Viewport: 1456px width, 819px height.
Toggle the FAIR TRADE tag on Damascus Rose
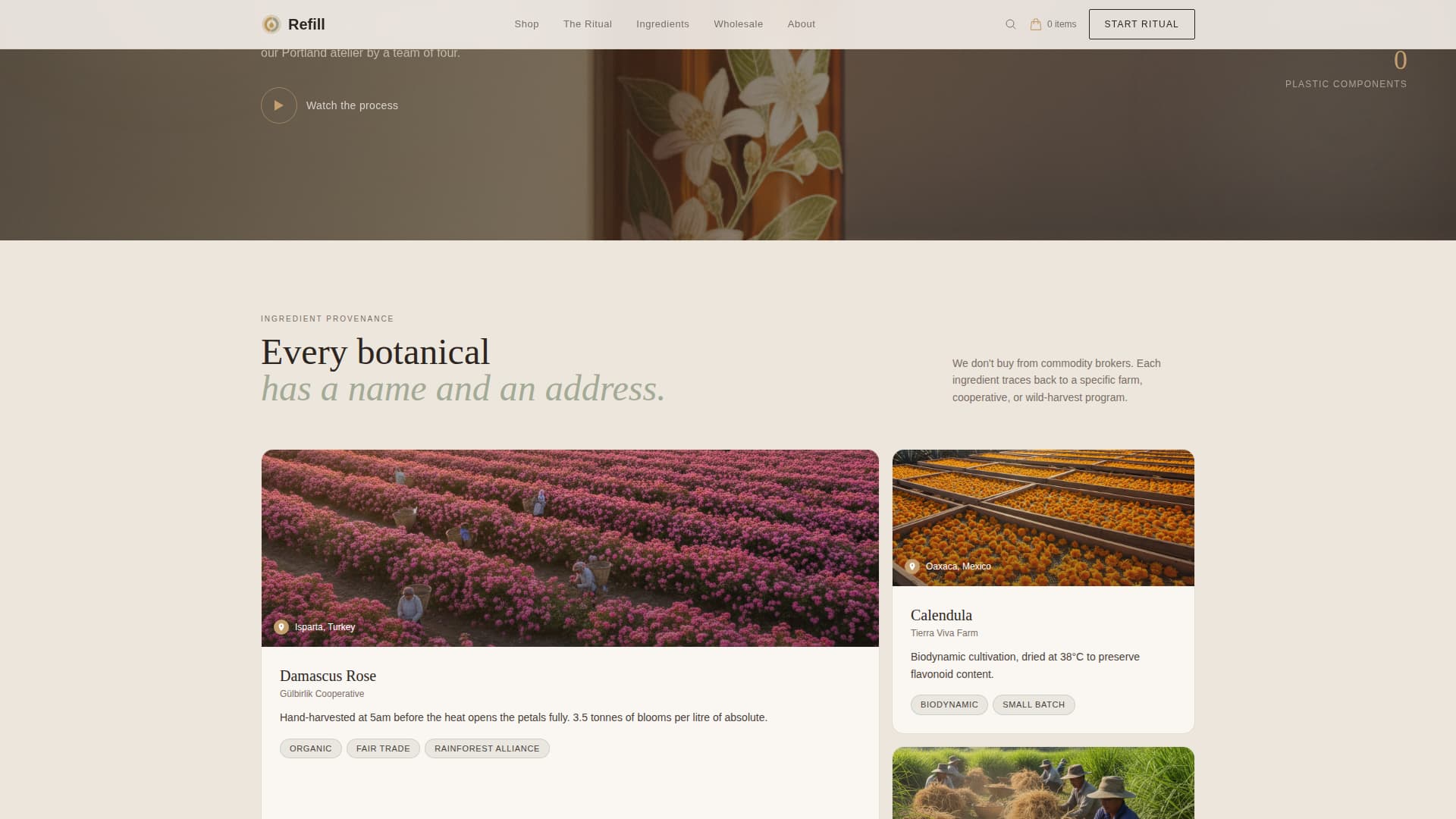pos(383,748)
